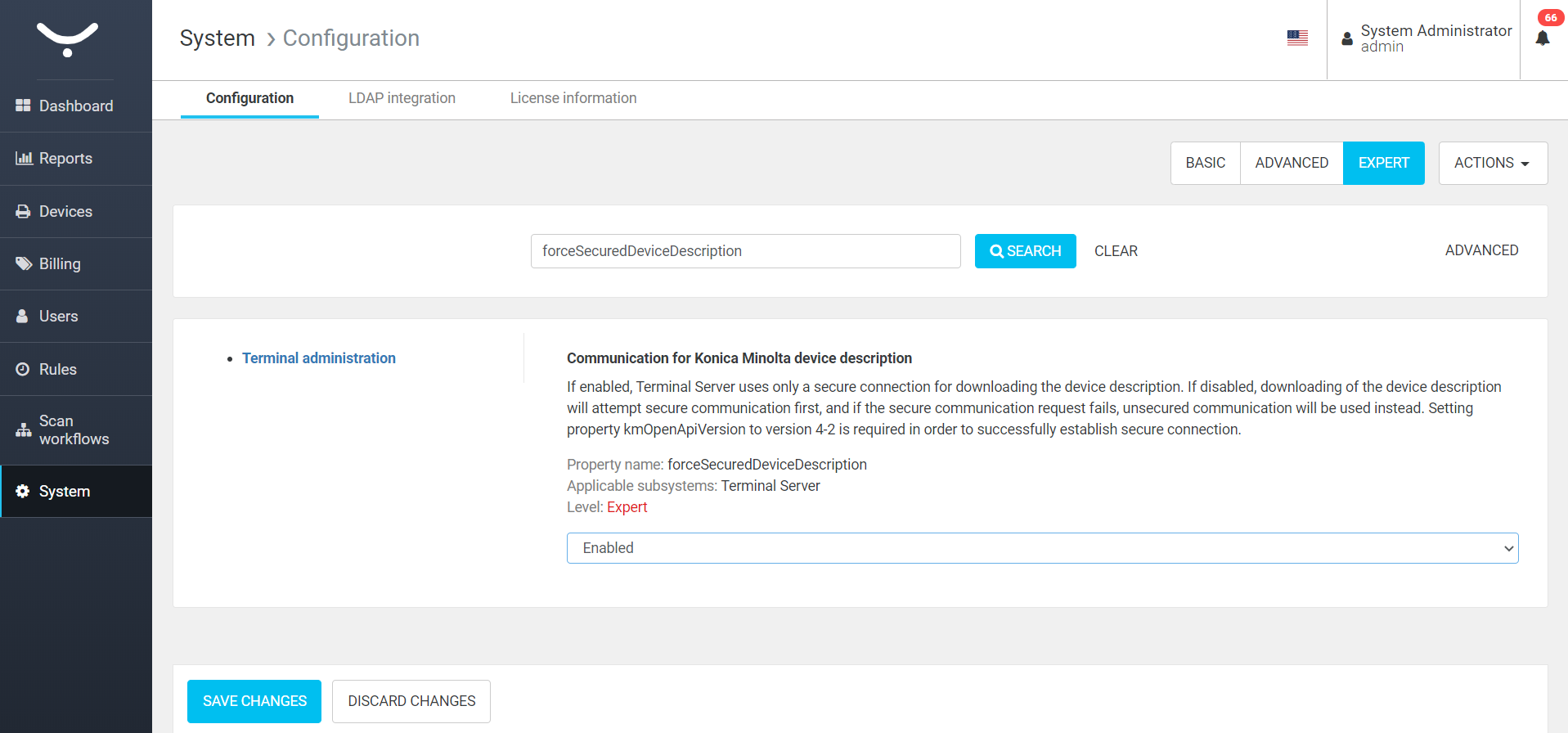Switch to the LDAP integration tab

(402, 98)
